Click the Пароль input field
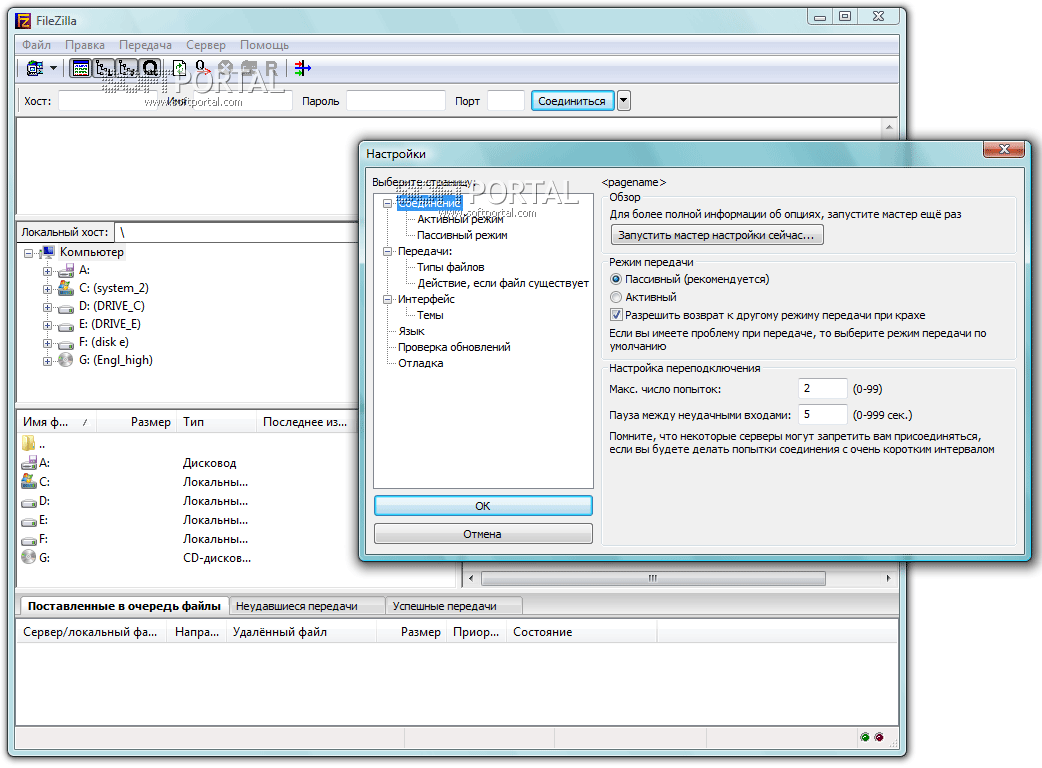The width and height of the screenshot is (1042, 768). 395,101
